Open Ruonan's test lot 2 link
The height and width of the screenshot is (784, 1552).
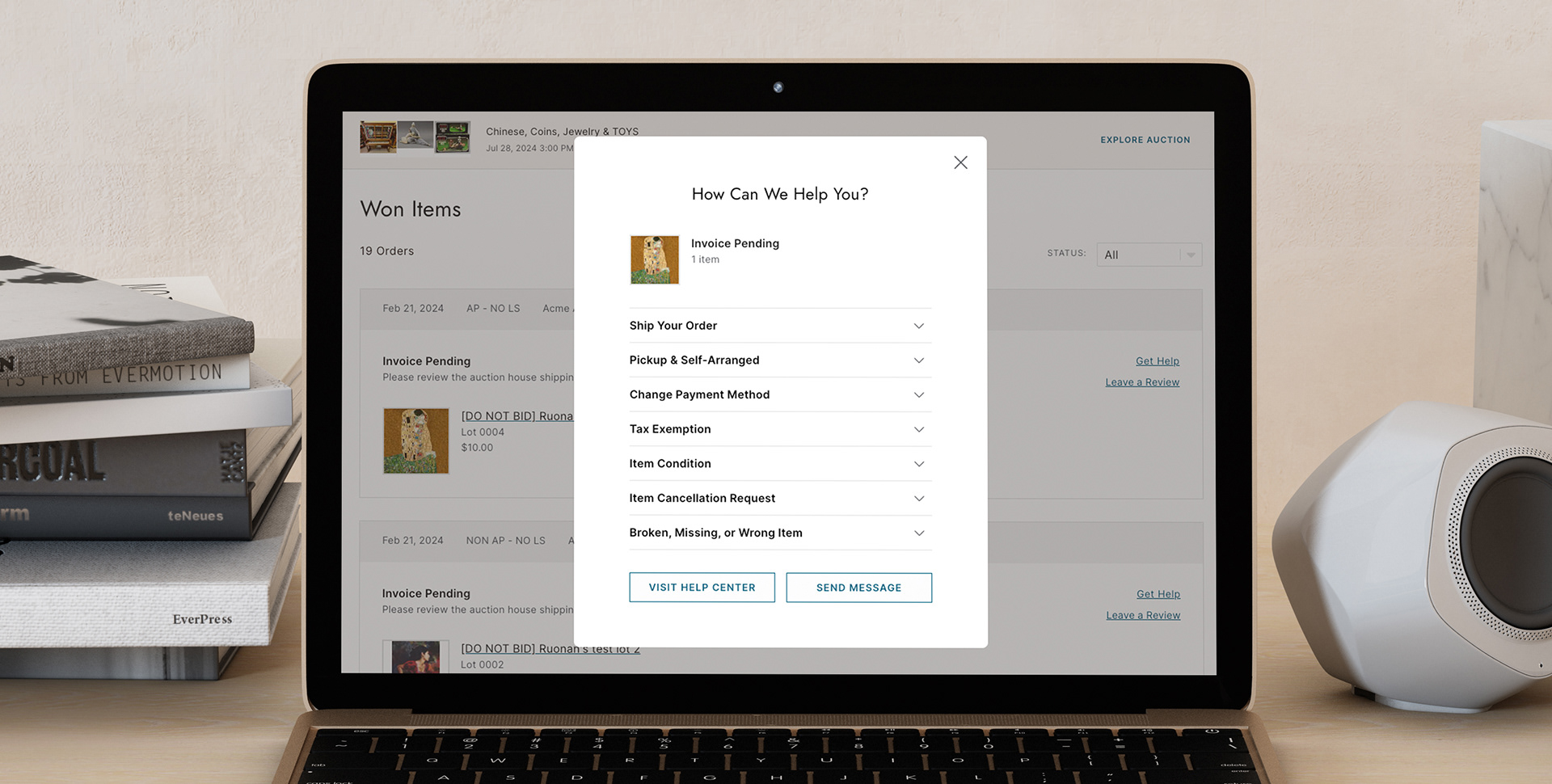click(550, 648)
